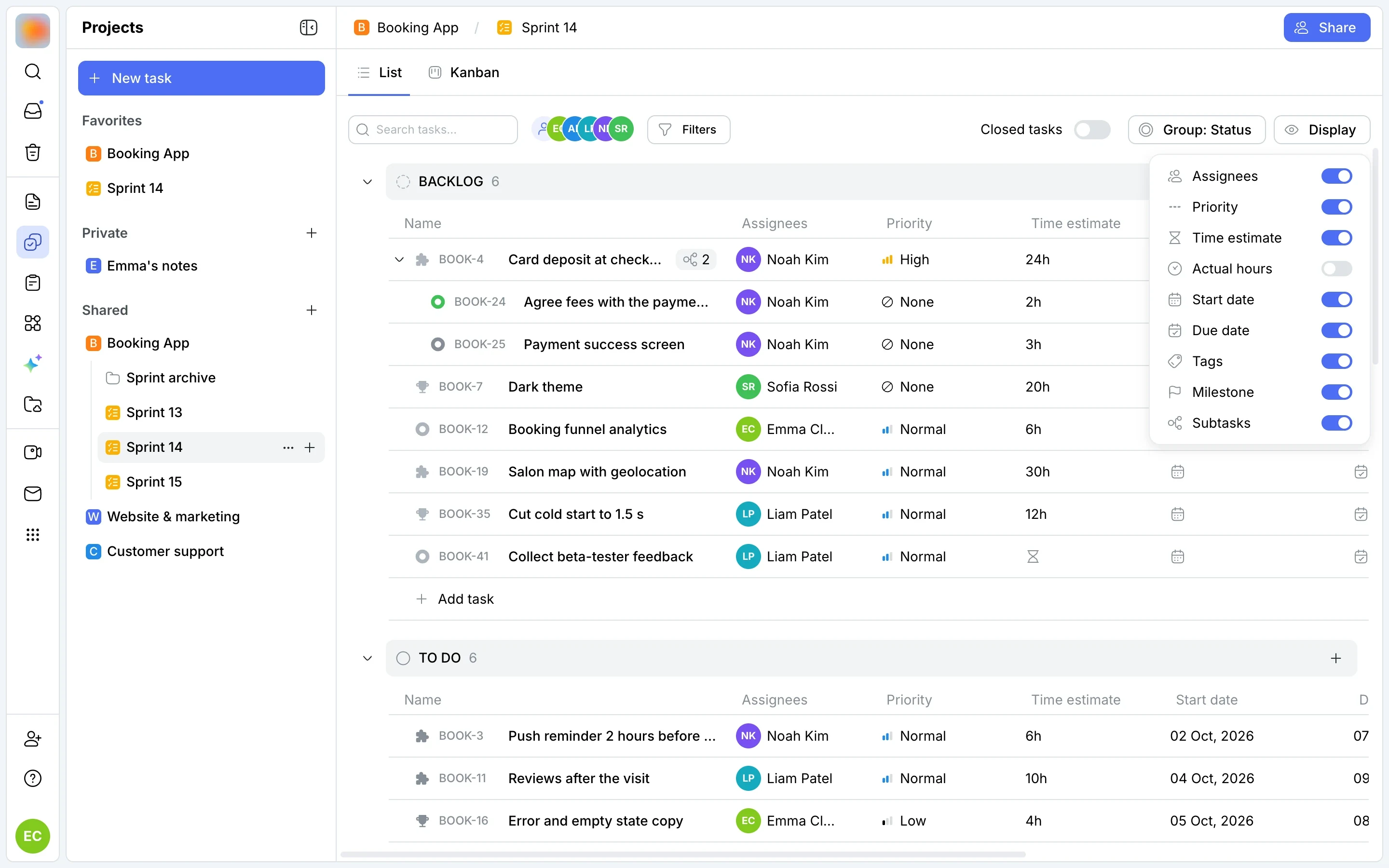The height and width of the screenshot is (868, 1389).
Task: Enable the Actual hours column toggle
Action: pos(1336,269)
